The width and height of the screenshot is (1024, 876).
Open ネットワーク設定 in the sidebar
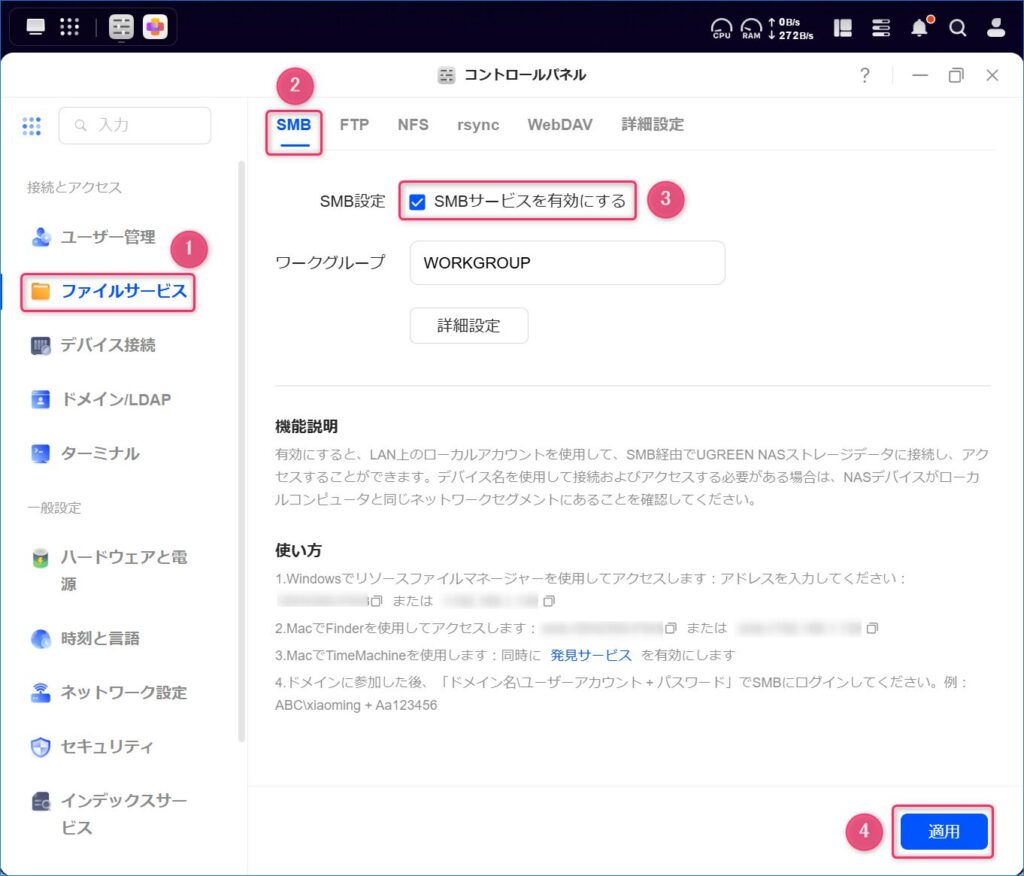pos(123,692)
